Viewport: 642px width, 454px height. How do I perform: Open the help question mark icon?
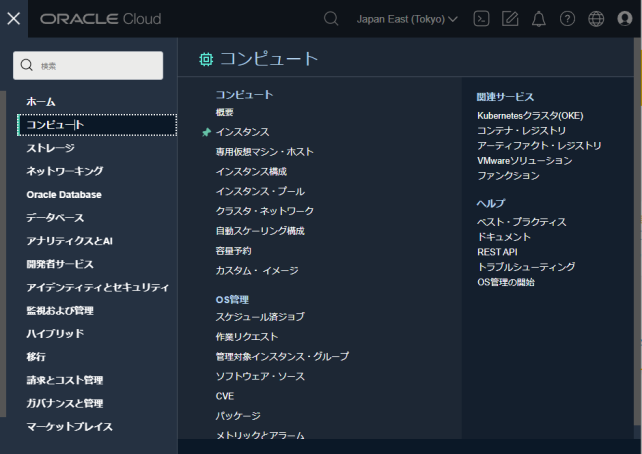click(x=567, y=19)
